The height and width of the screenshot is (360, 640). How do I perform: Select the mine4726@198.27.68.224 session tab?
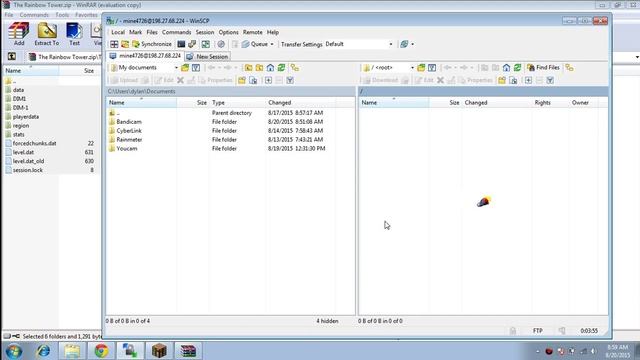146,56
